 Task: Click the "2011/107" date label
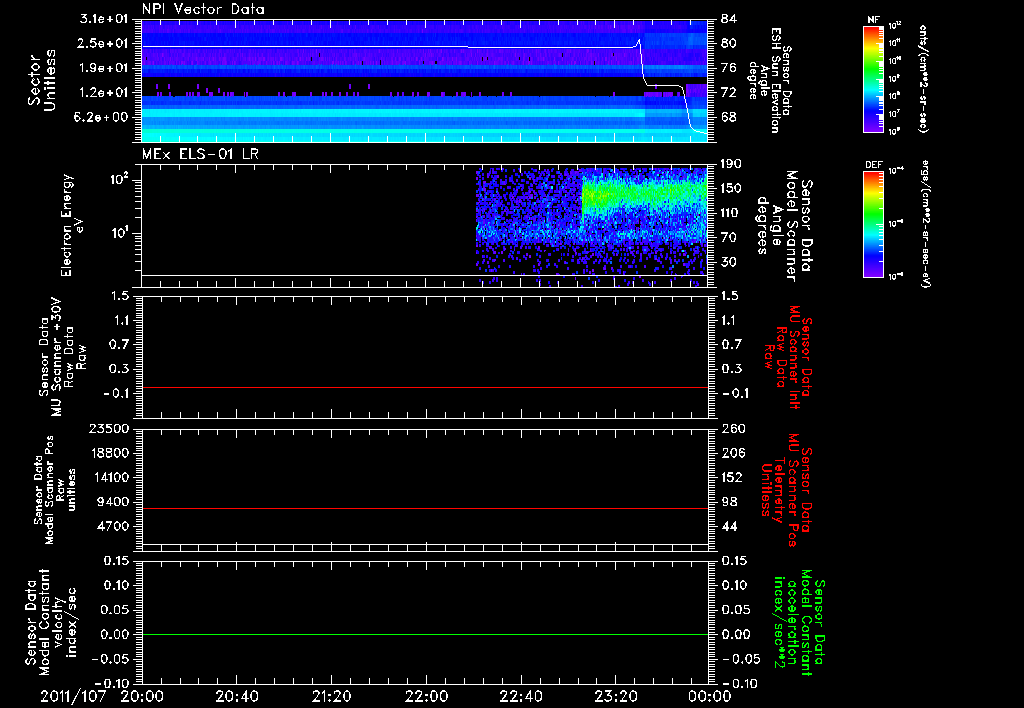click(x=72, y=696)
